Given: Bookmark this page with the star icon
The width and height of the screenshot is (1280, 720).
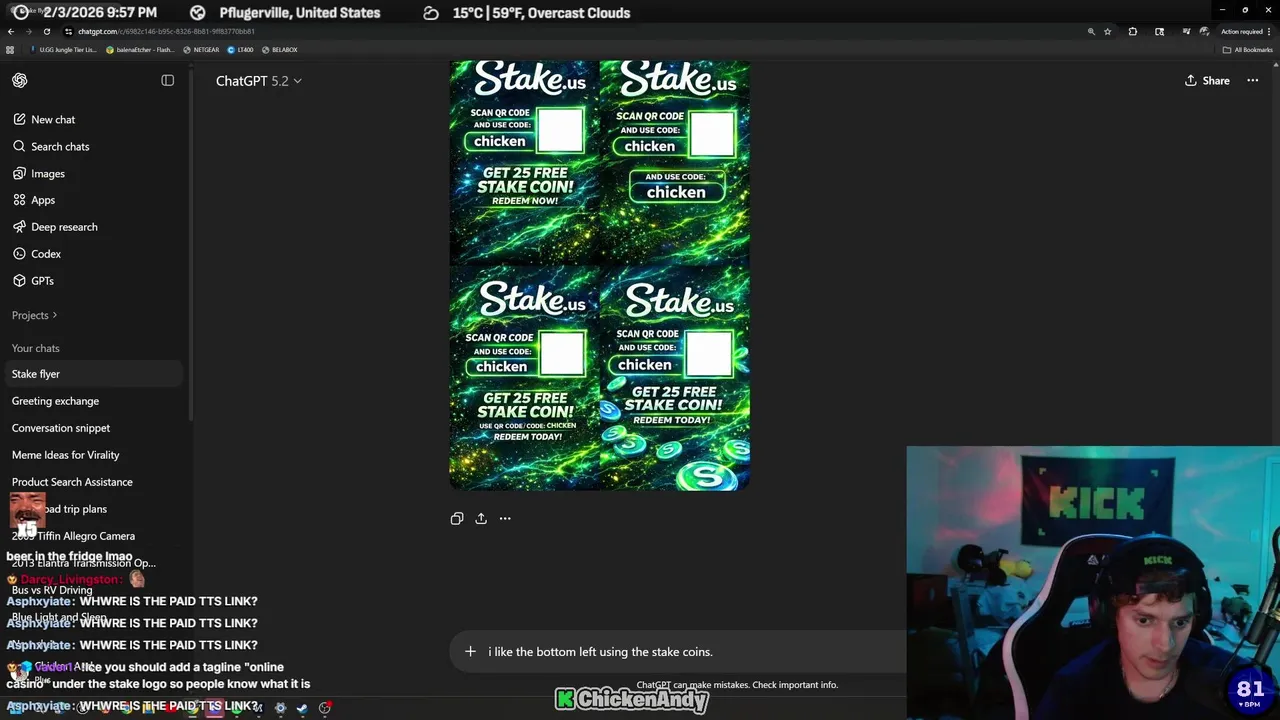Looking at the screenshot, I should pos(1107,31).
